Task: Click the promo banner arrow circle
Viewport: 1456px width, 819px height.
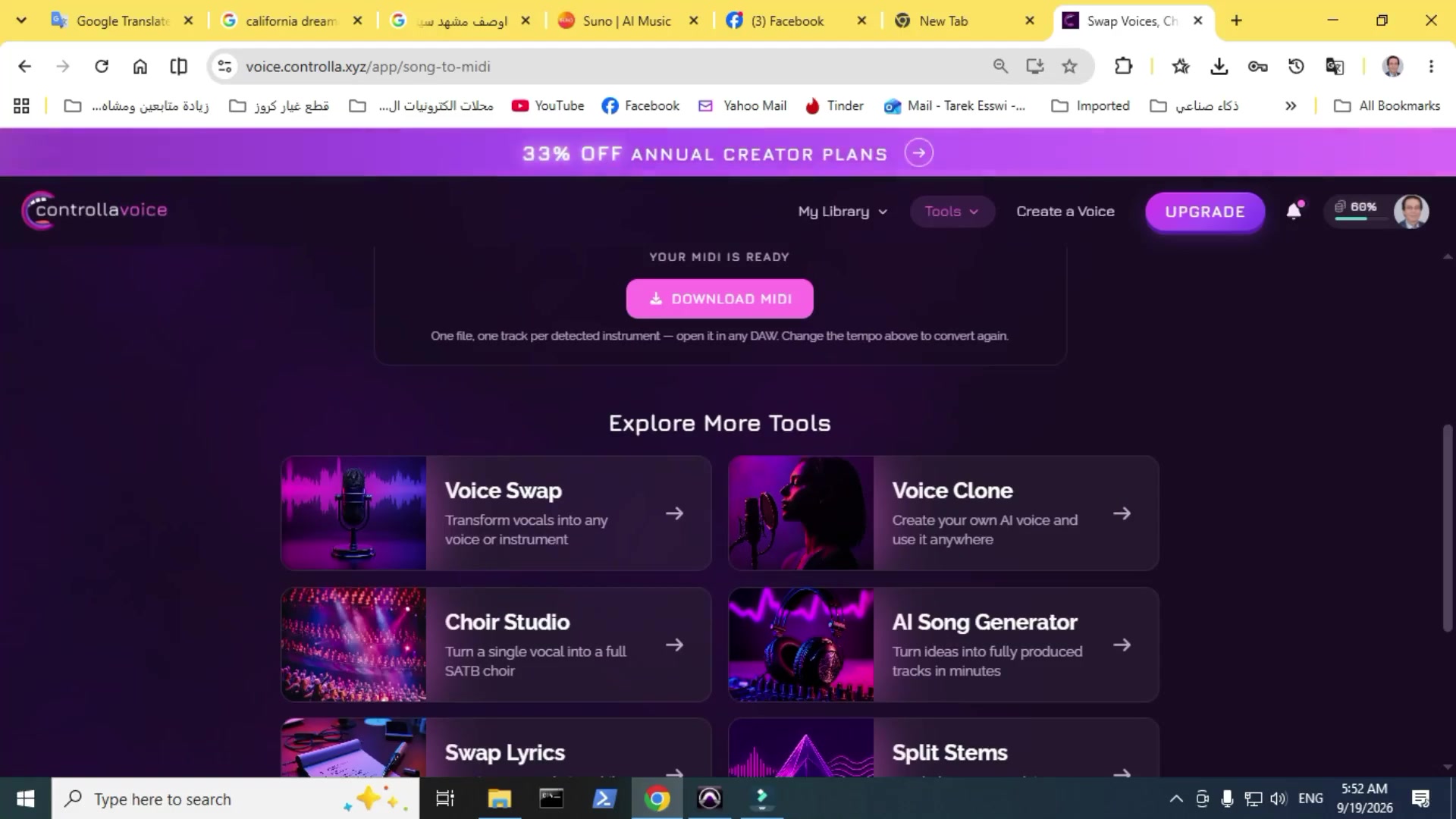Action: [918, 153]
